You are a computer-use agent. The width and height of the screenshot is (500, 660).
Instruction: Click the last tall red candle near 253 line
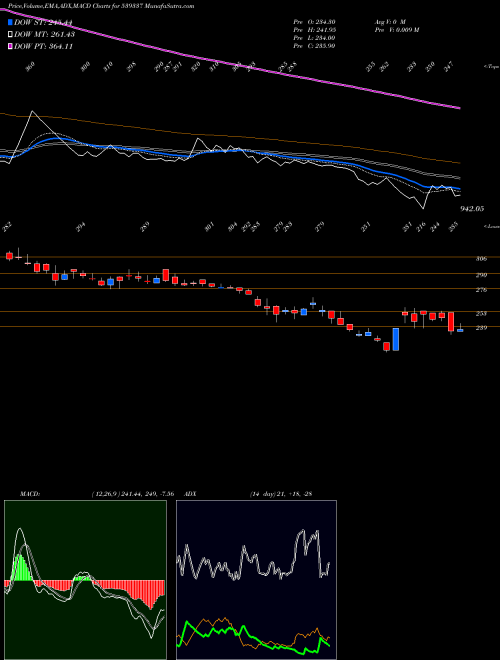tap(451, 322)
